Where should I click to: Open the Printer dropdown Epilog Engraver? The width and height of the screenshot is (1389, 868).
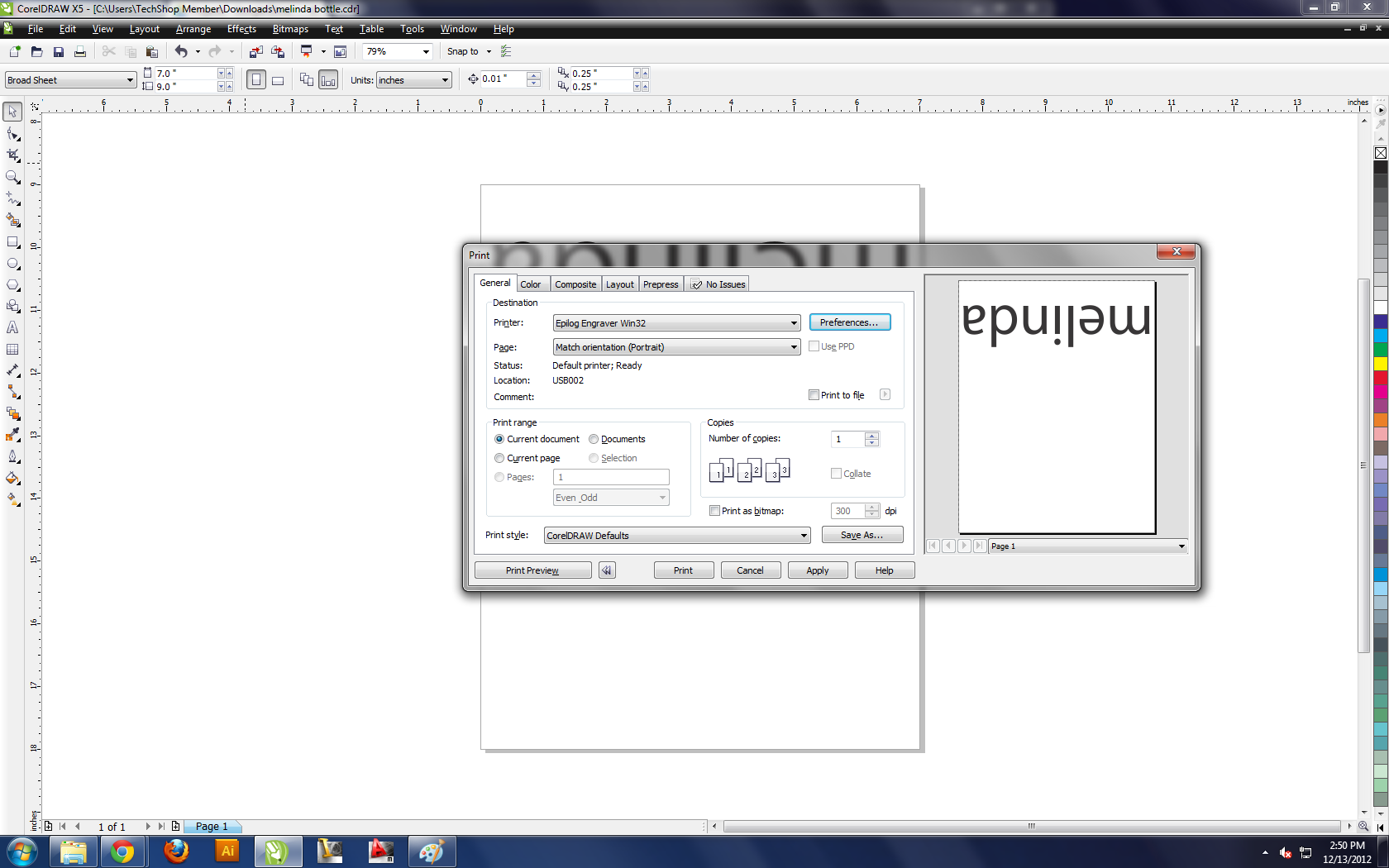click(676, 323)
